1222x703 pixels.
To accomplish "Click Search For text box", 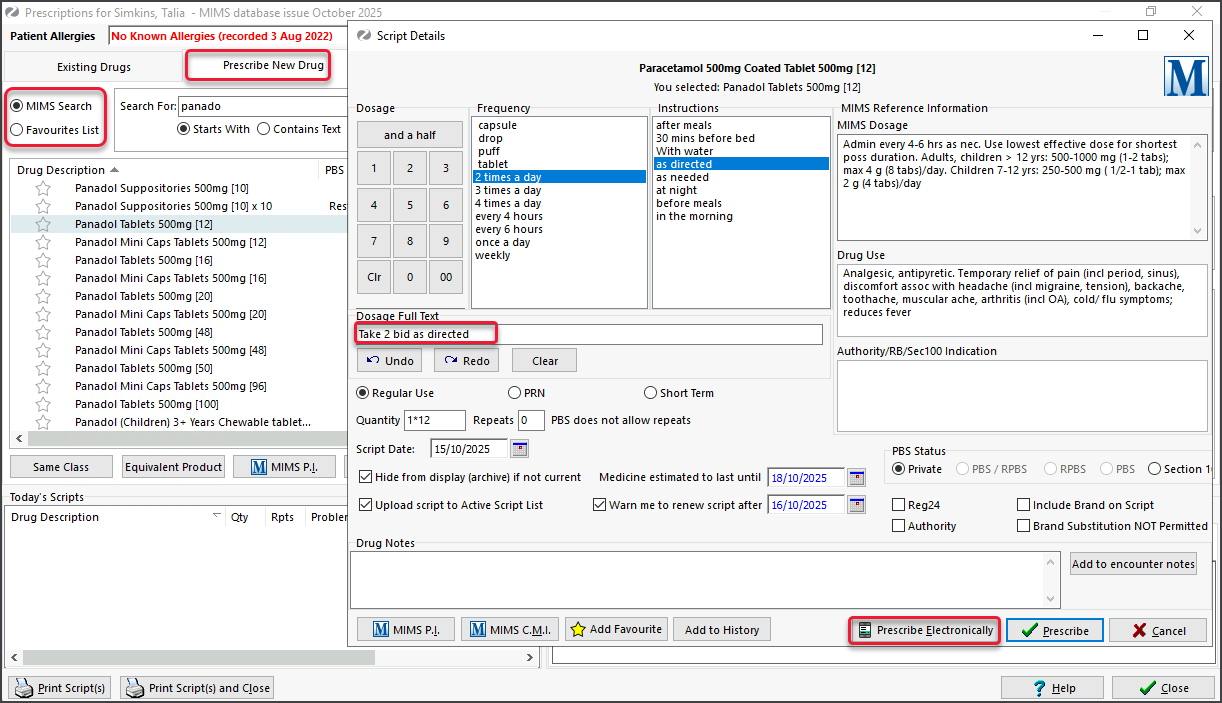I will pos(263,106).
